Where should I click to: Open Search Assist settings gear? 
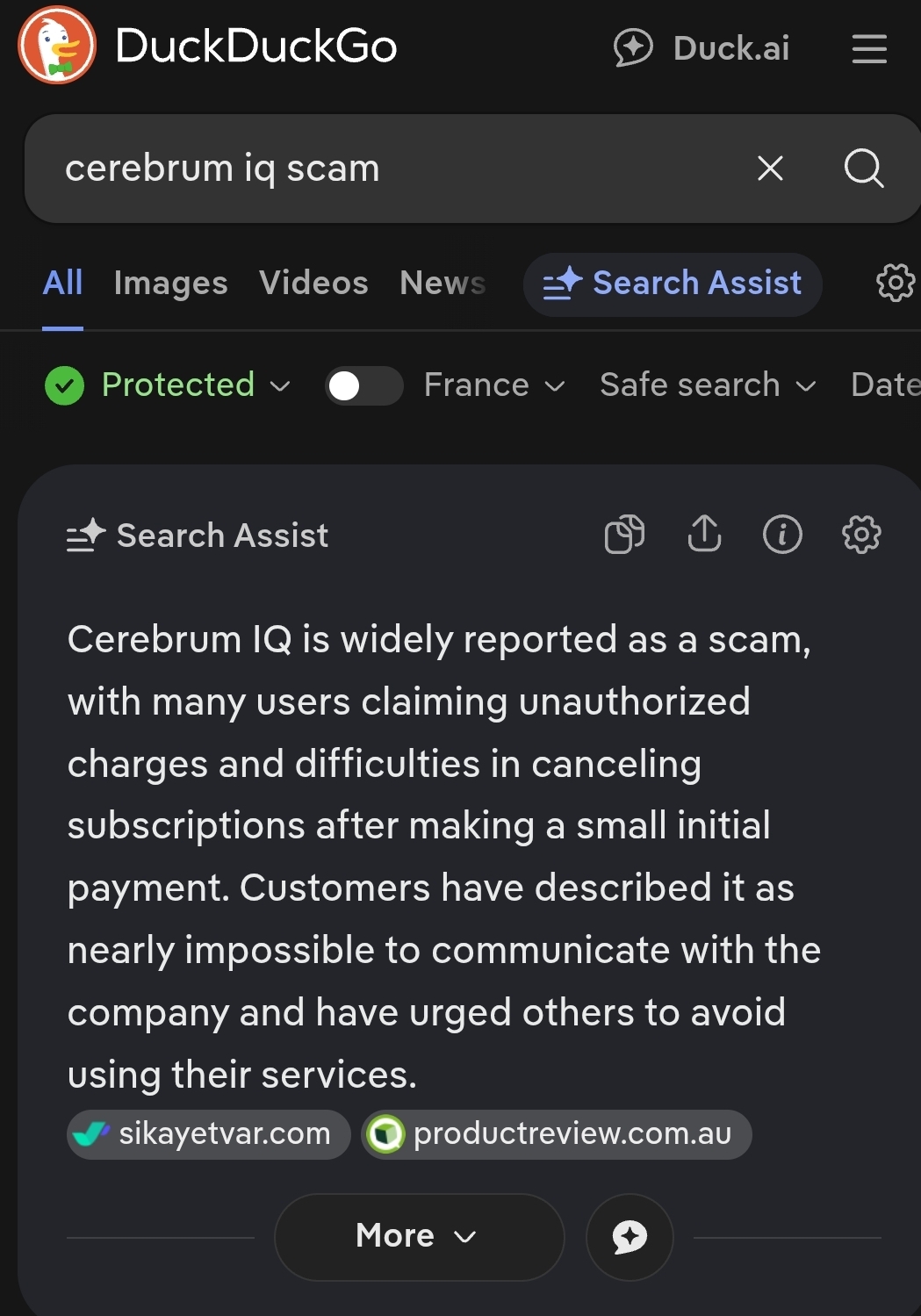coord(861,534)
